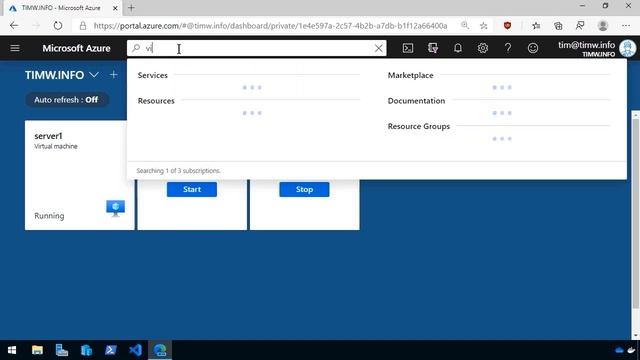Open the browser Settings and more menu
640x360 pixels.
point(626,26)
